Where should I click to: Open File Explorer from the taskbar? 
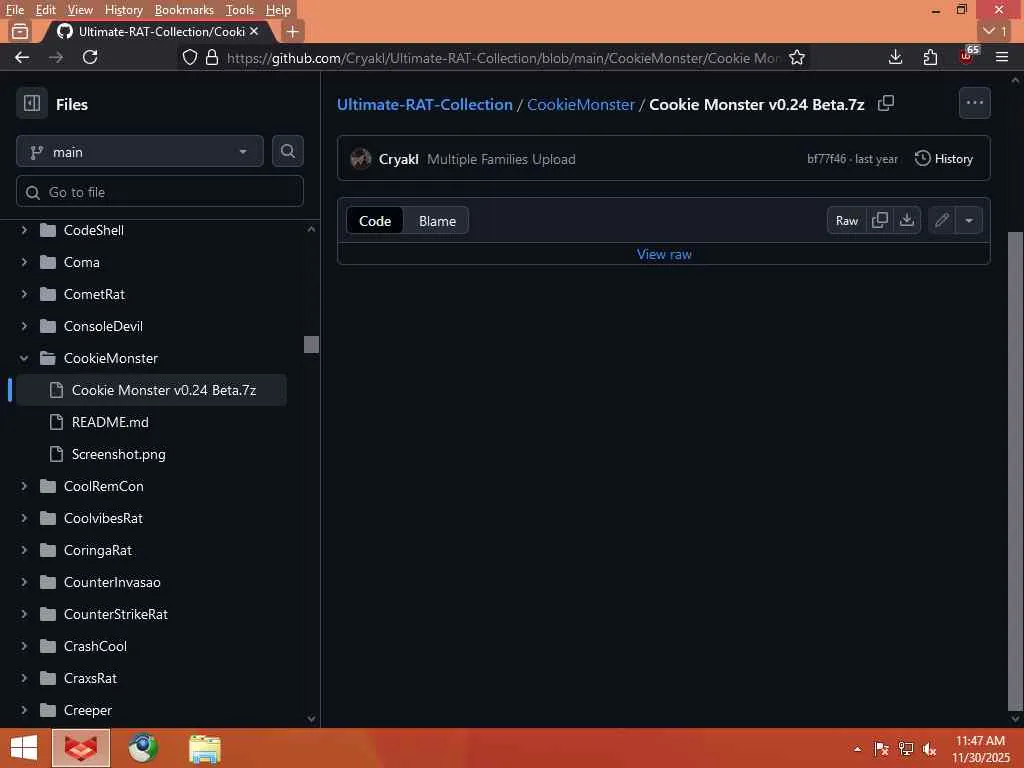pos(204,748)
